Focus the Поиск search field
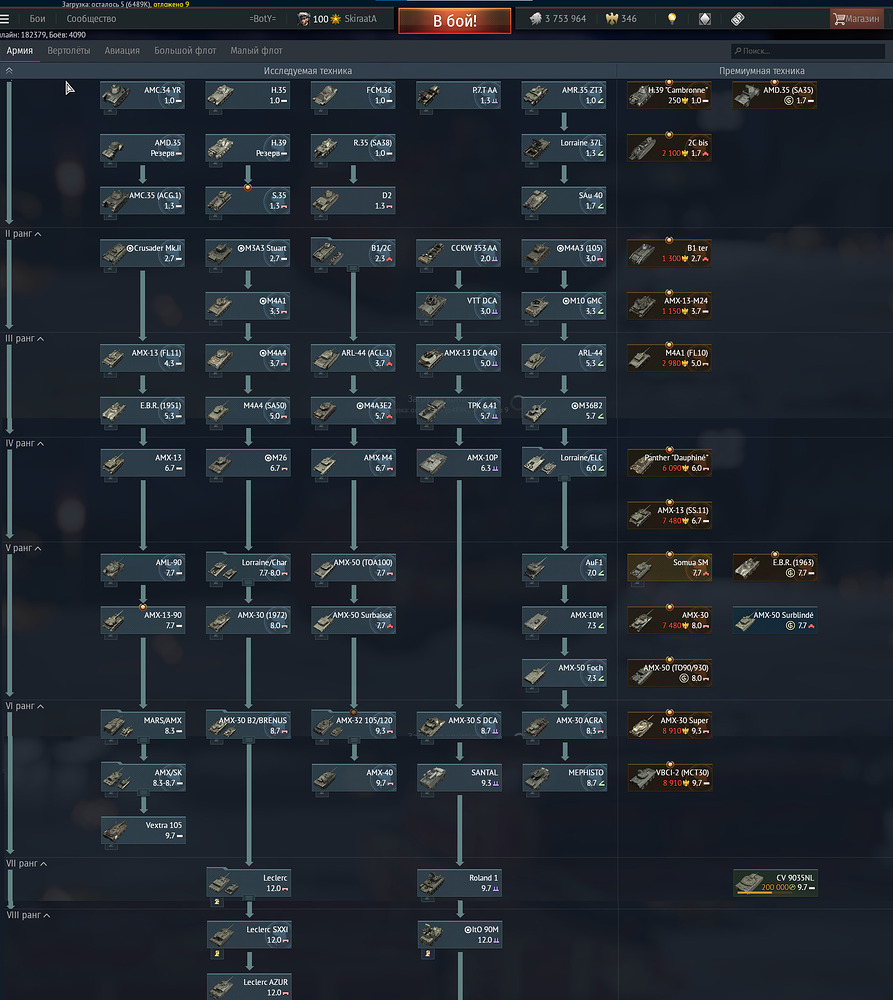The image size is (893, 1000). click(808, 51)
